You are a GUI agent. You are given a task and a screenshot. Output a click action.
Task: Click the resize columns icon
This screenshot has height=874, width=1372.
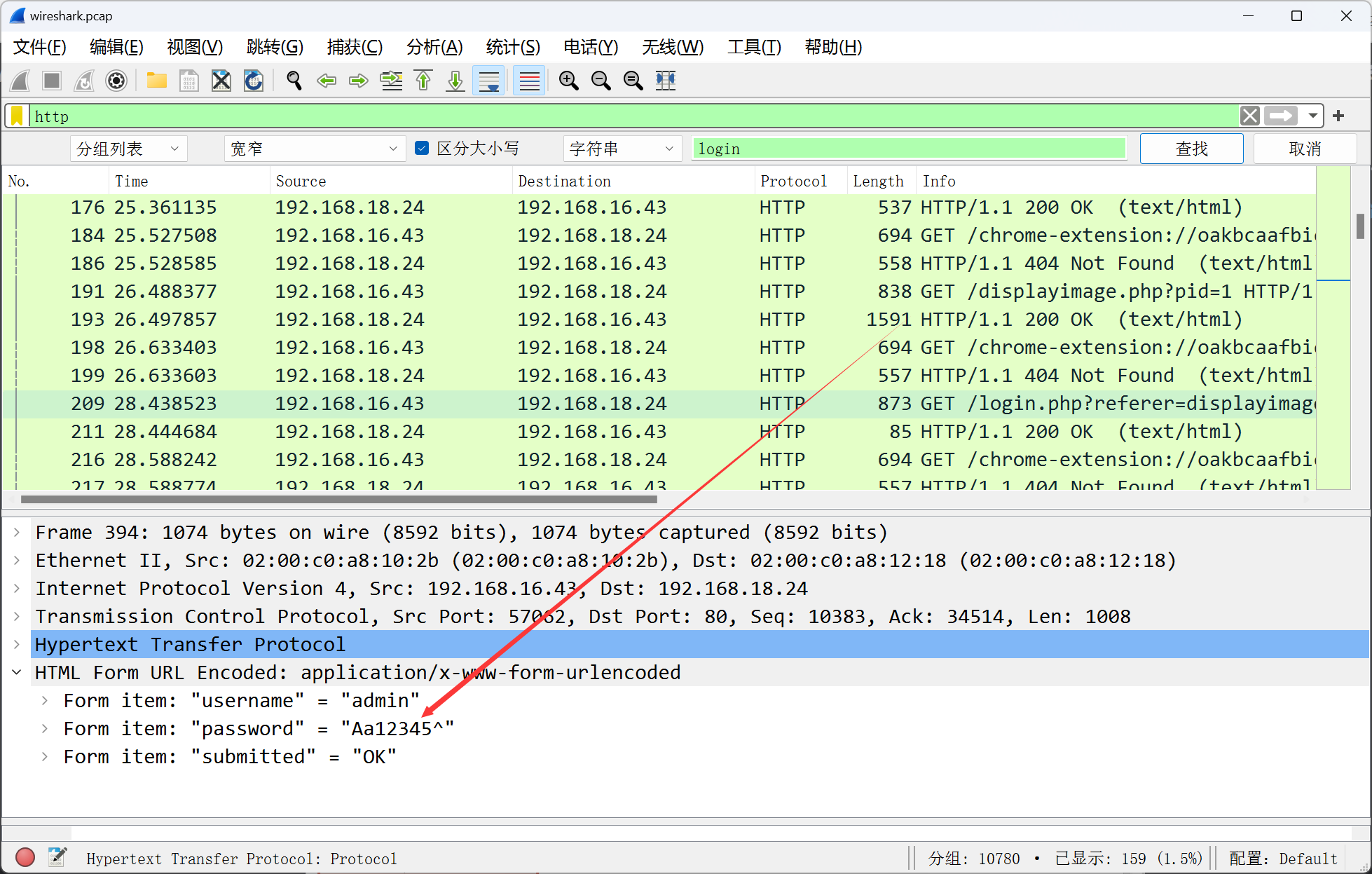(x=665, y=81)
